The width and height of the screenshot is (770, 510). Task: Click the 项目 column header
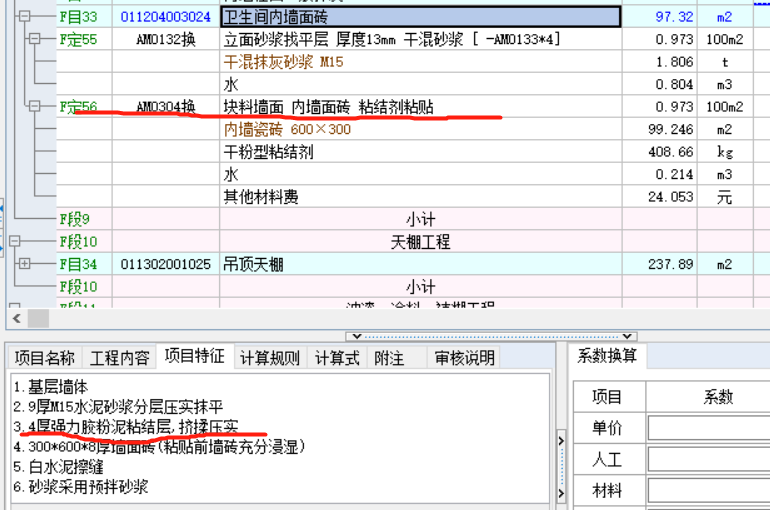[607, 397]
